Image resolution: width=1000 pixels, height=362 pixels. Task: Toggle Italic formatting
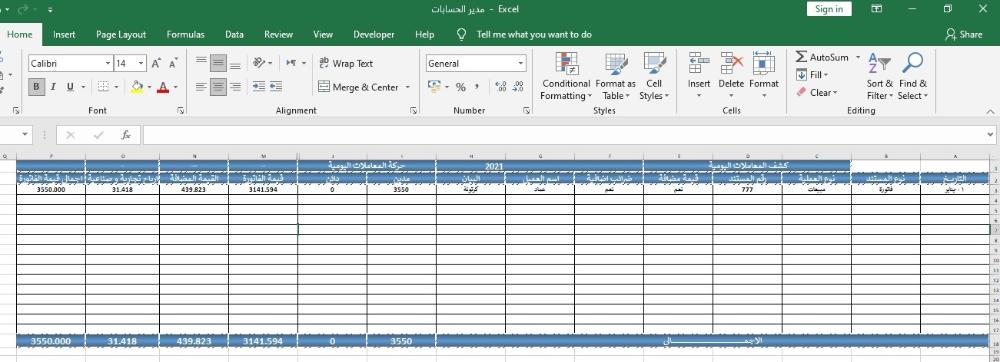[x=53, y=87]
